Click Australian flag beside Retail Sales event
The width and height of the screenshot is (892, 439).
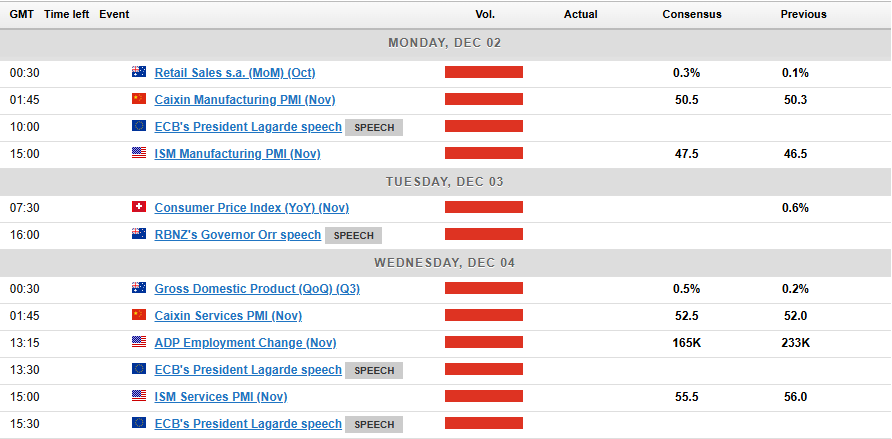pyautogui.click(x=138, y=73)
